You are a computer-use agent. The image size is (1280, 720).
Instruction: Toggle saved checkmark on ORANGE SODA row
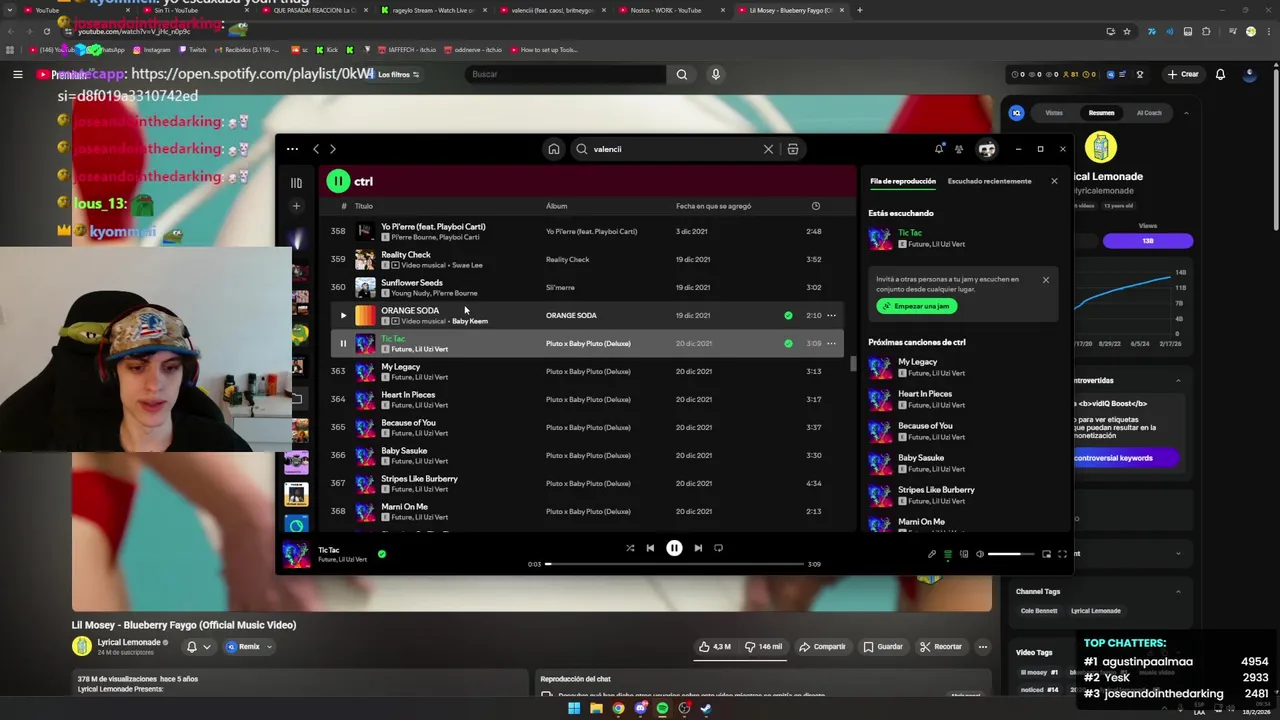[788, 315]
